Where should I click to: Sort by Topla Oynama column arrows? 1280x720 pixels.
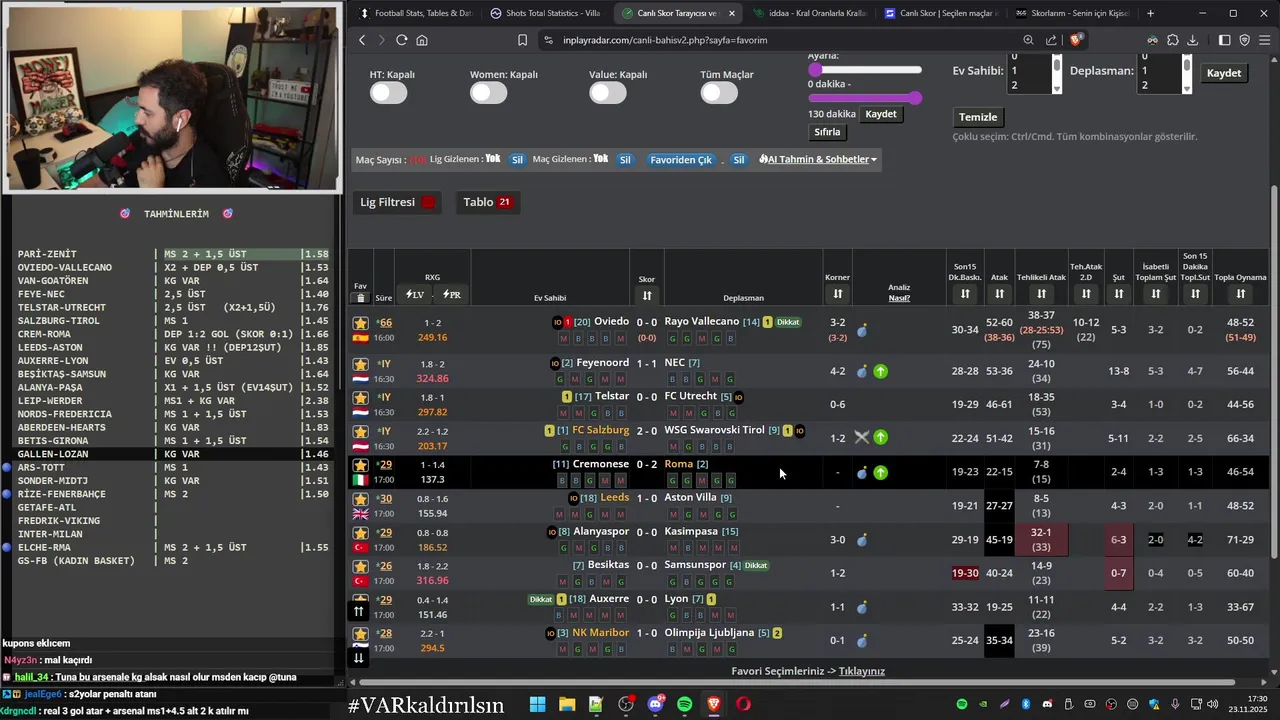tap(1240, 294)
